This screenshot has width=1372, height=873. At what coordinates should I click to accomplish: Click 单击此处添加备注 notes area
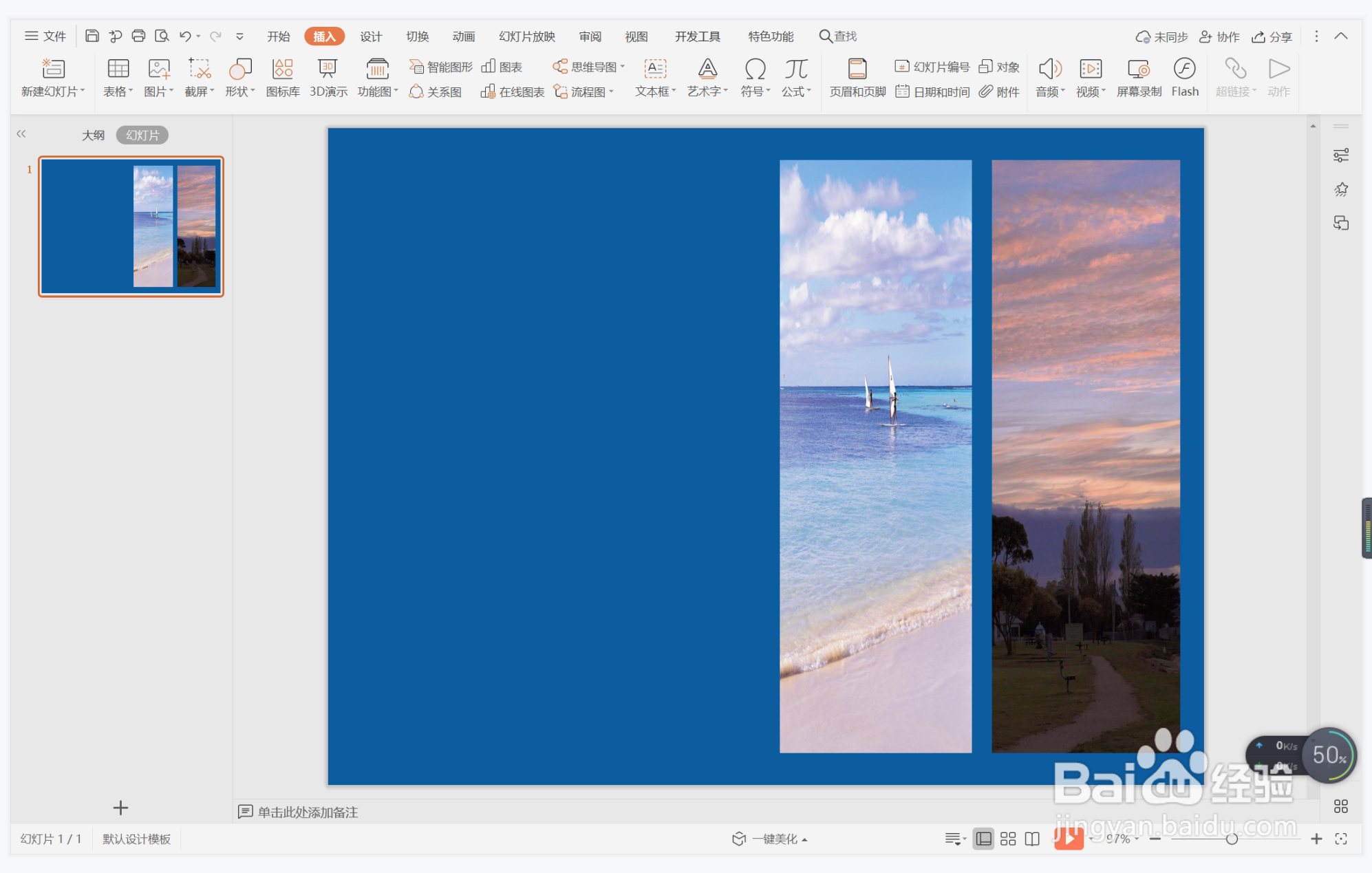coord(308,812)
